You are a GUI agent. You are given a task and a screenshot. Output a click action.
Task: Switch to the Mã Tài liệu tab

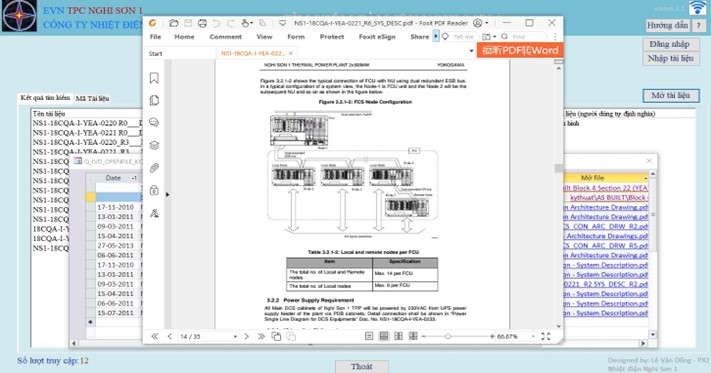point(93,98)
